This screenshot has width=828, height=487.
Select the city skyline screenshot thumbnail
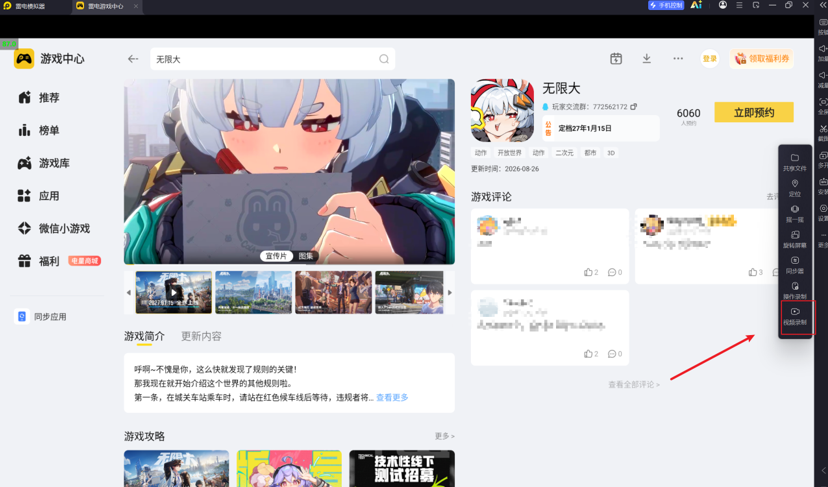253,292
